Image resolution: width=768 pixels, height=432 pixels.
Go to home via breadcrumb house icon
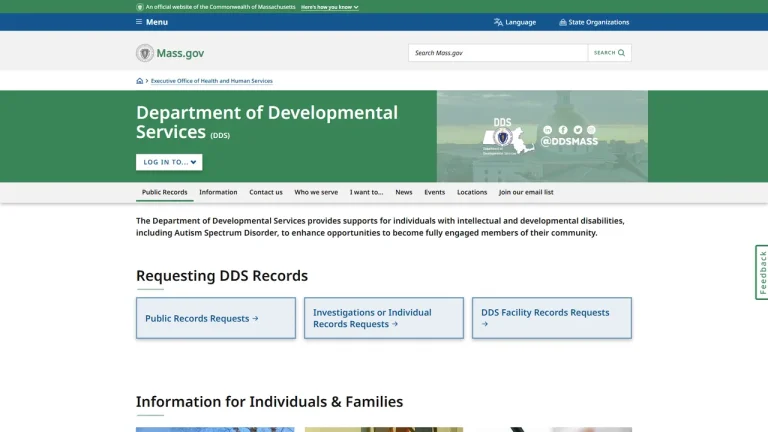coord(140,81)
